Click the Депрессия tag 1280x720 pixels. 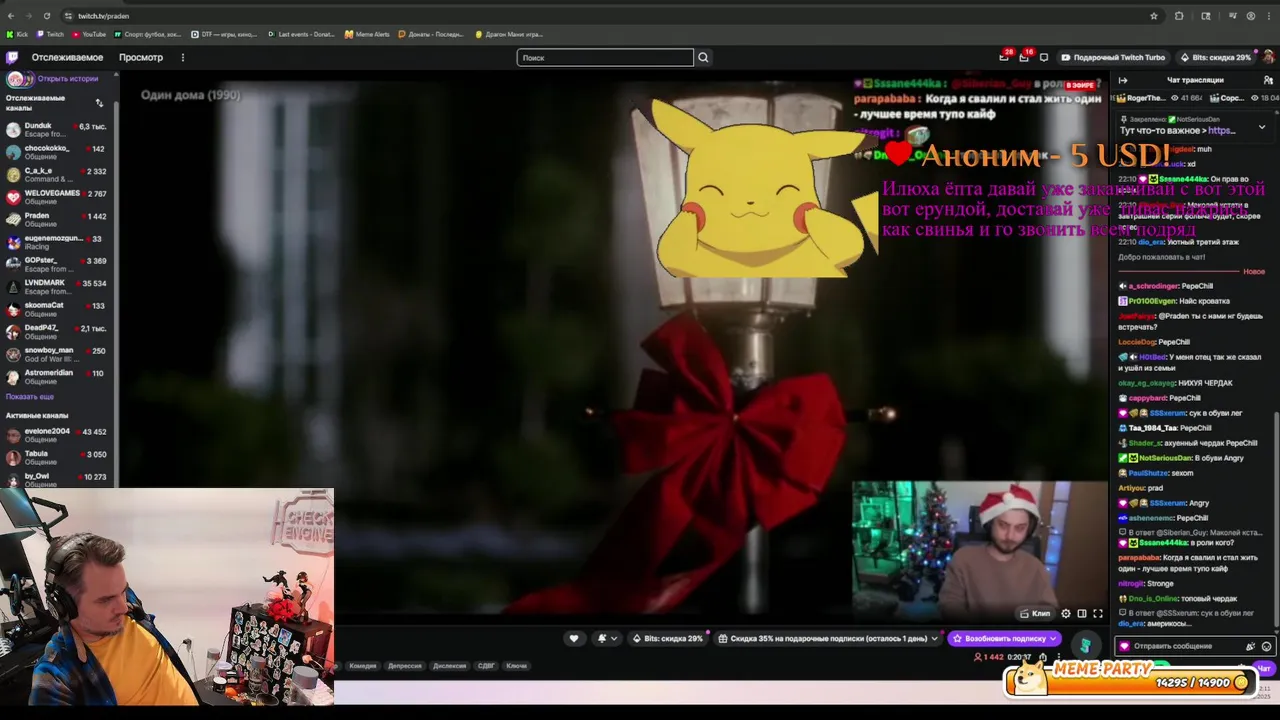(x=405, y=666)
